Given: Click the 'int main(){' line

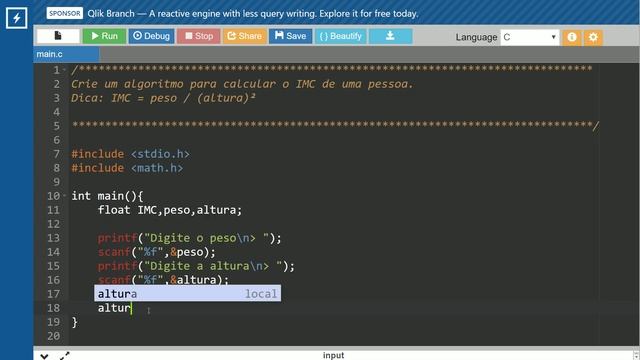Looking at the screenshot, I should click(107, 196).
